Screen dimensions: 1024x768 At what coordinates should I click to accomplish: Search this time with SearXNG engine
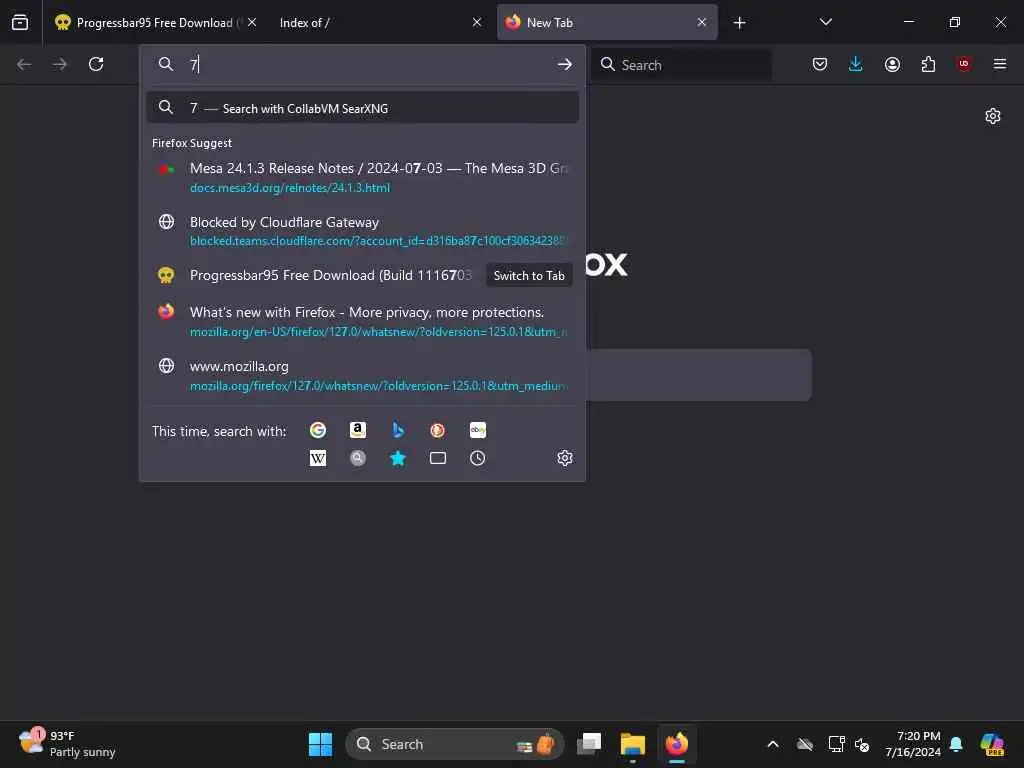point(358,458)
